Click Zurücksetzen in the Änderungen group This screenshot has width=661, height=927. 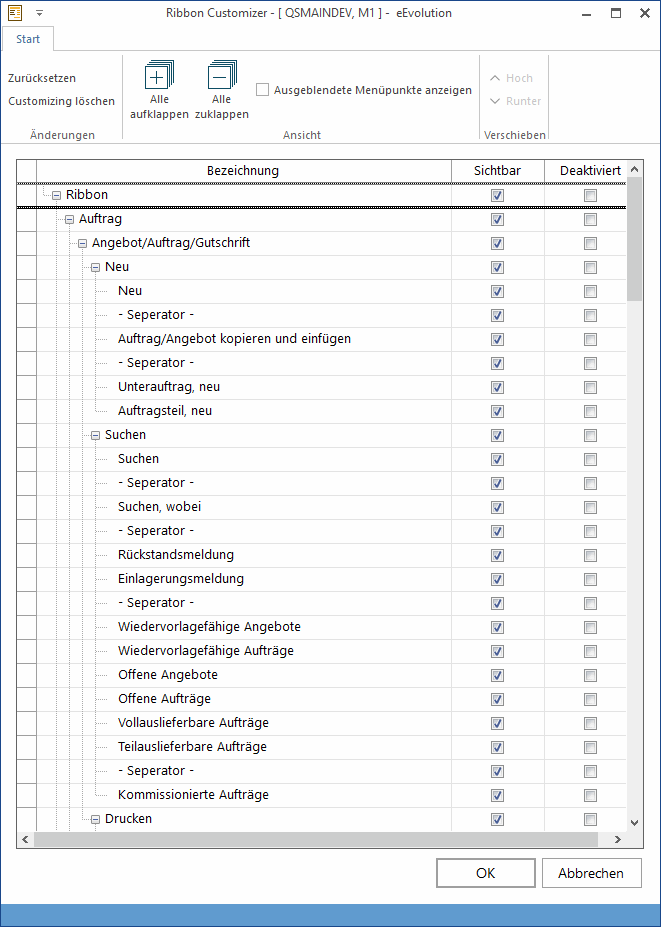click(42, 78)
